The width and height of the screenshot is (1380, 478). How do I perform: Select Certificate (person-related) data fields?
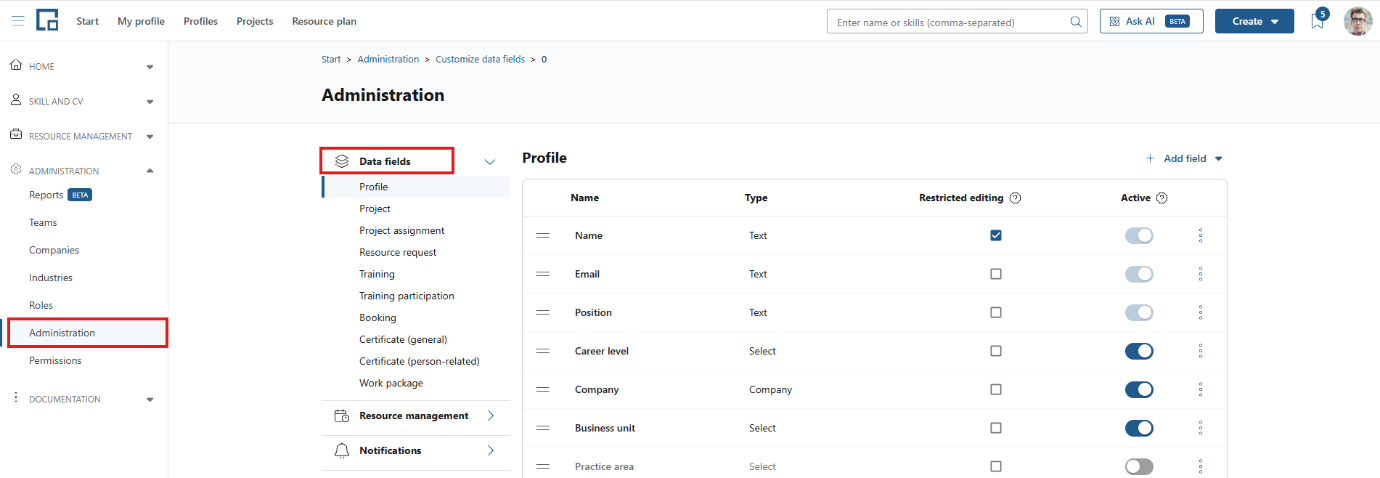pos(420,361)
